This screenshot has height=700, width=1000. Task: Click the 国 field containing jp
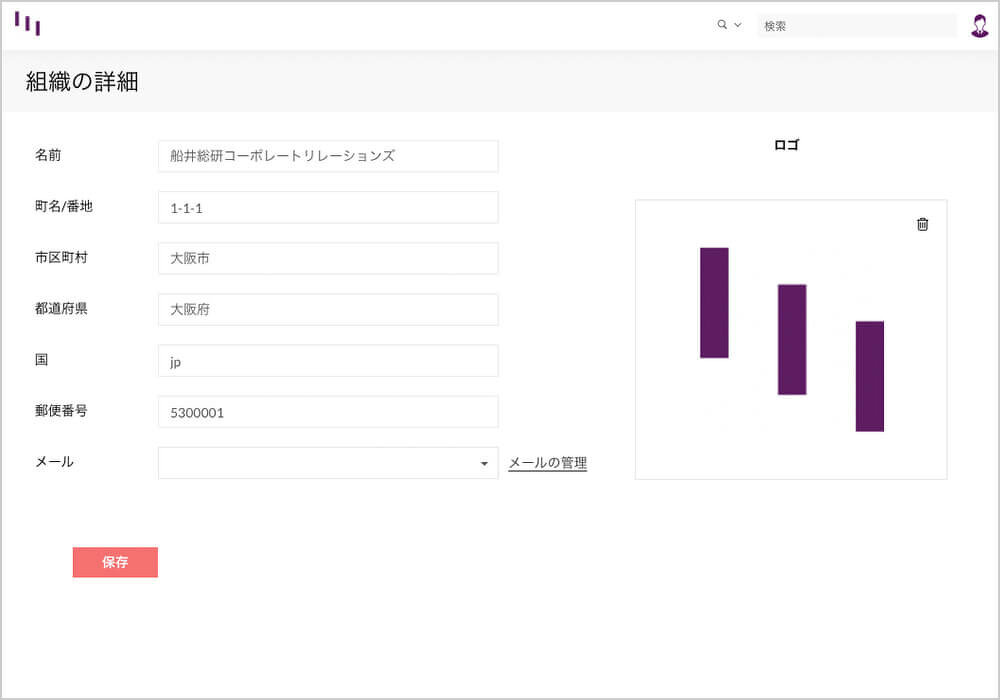coord(328,361)
